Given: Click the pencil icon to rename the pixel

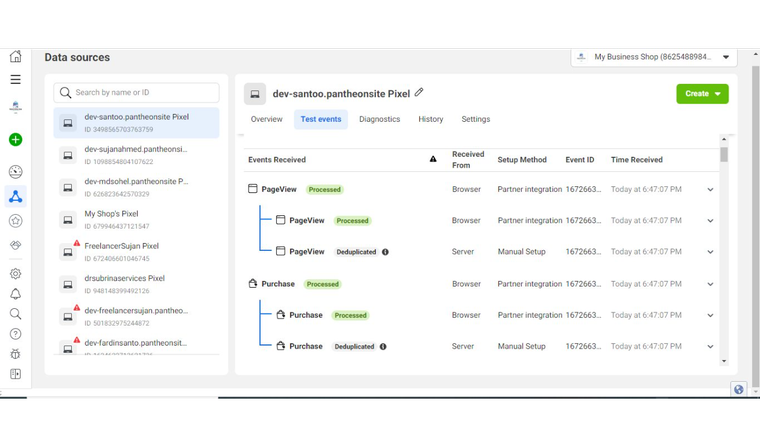Looking at the screenshot, I should pyautogui.click(x=420, y=93).
